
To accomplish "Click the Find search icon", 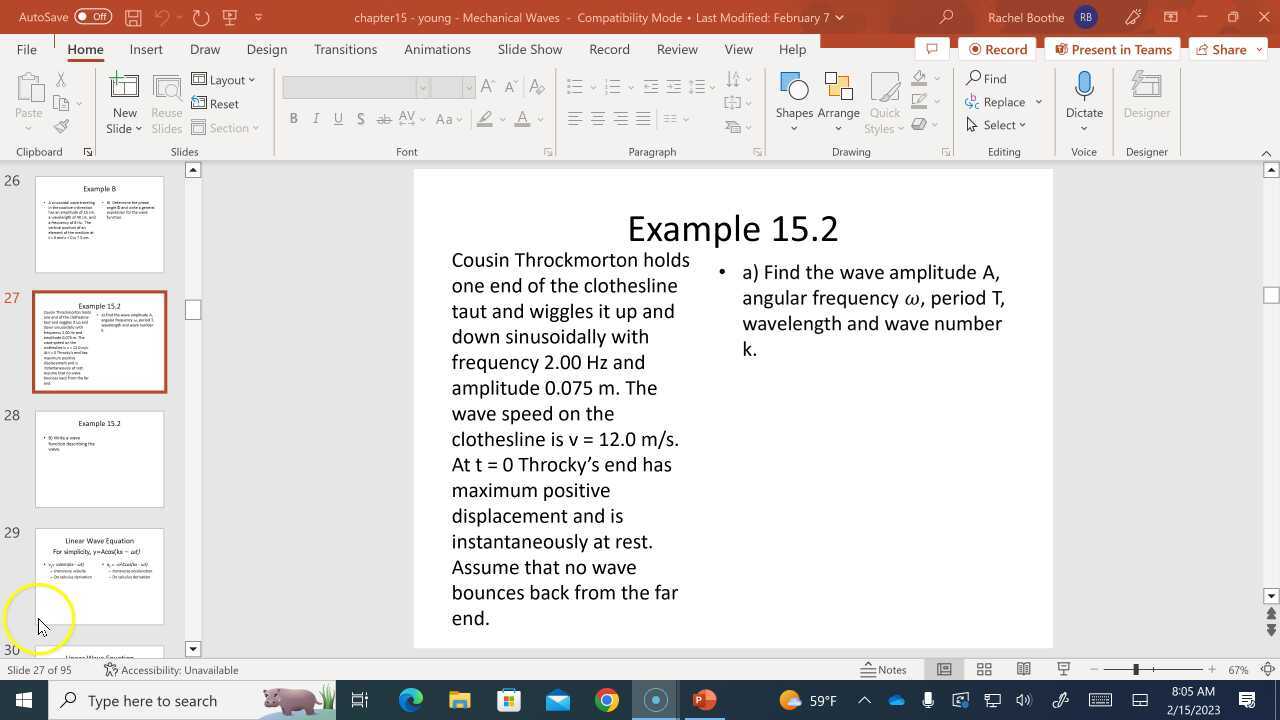I will point(973,79).
